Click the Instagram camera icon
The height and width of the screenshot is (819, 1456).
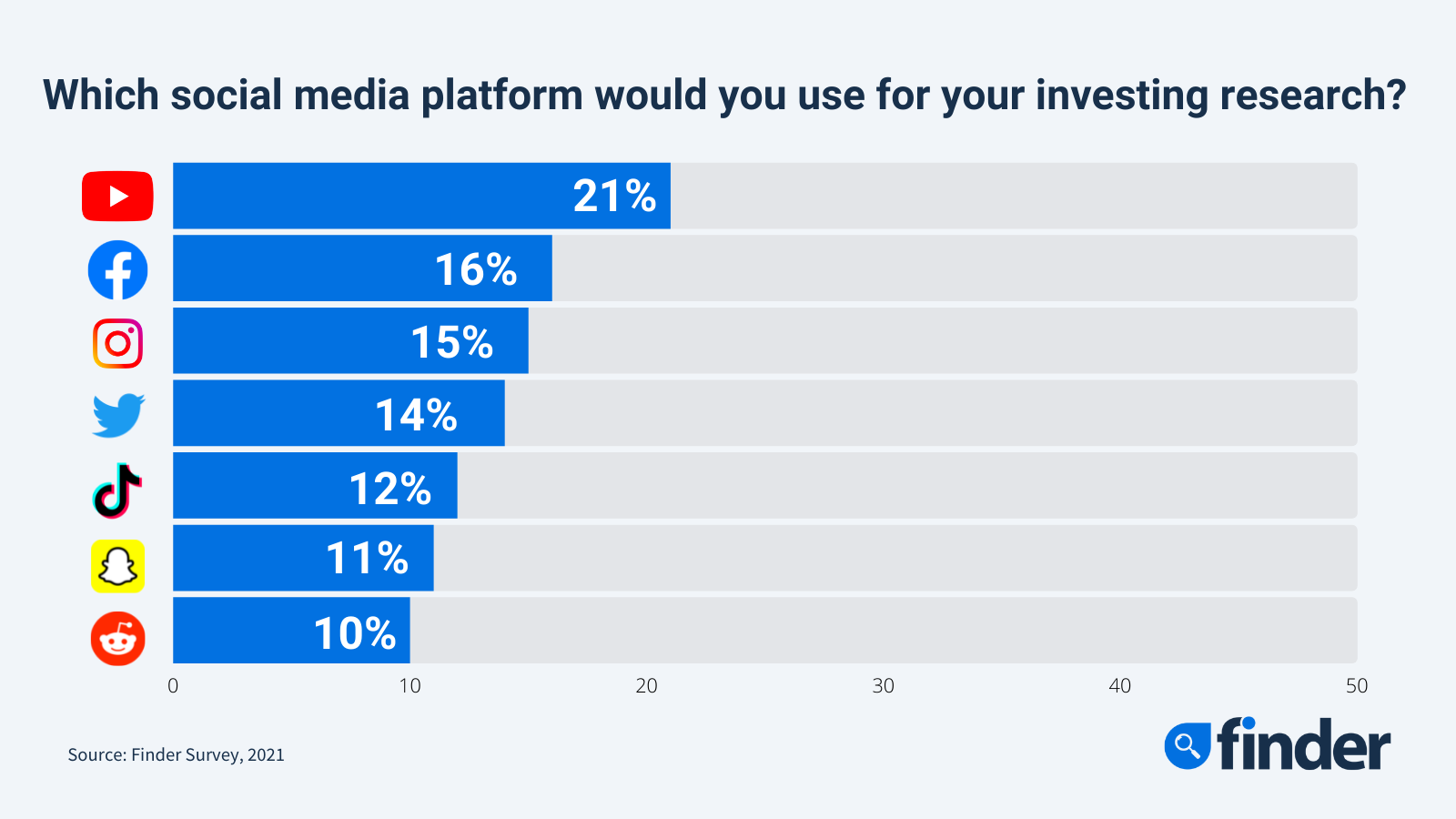(117, 343)
